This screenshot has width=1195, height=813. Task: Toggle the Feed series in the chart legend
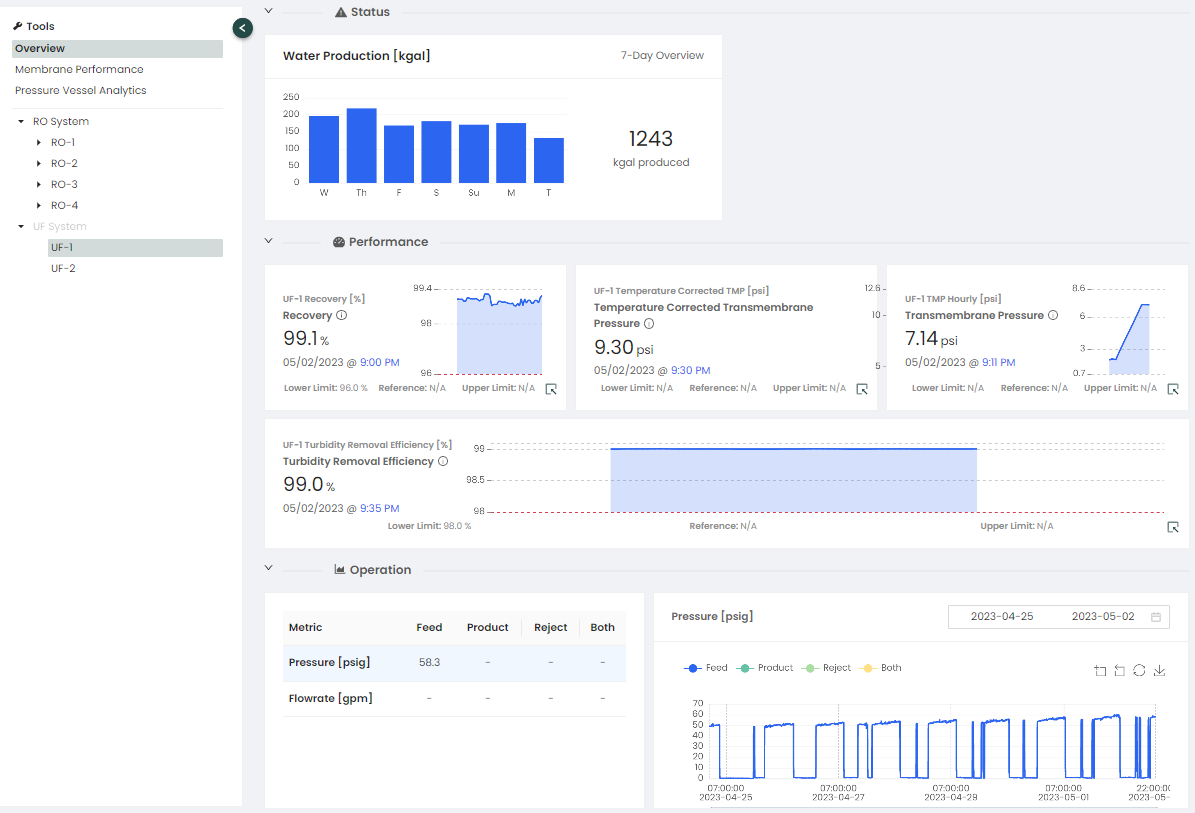tap(706, 668)
